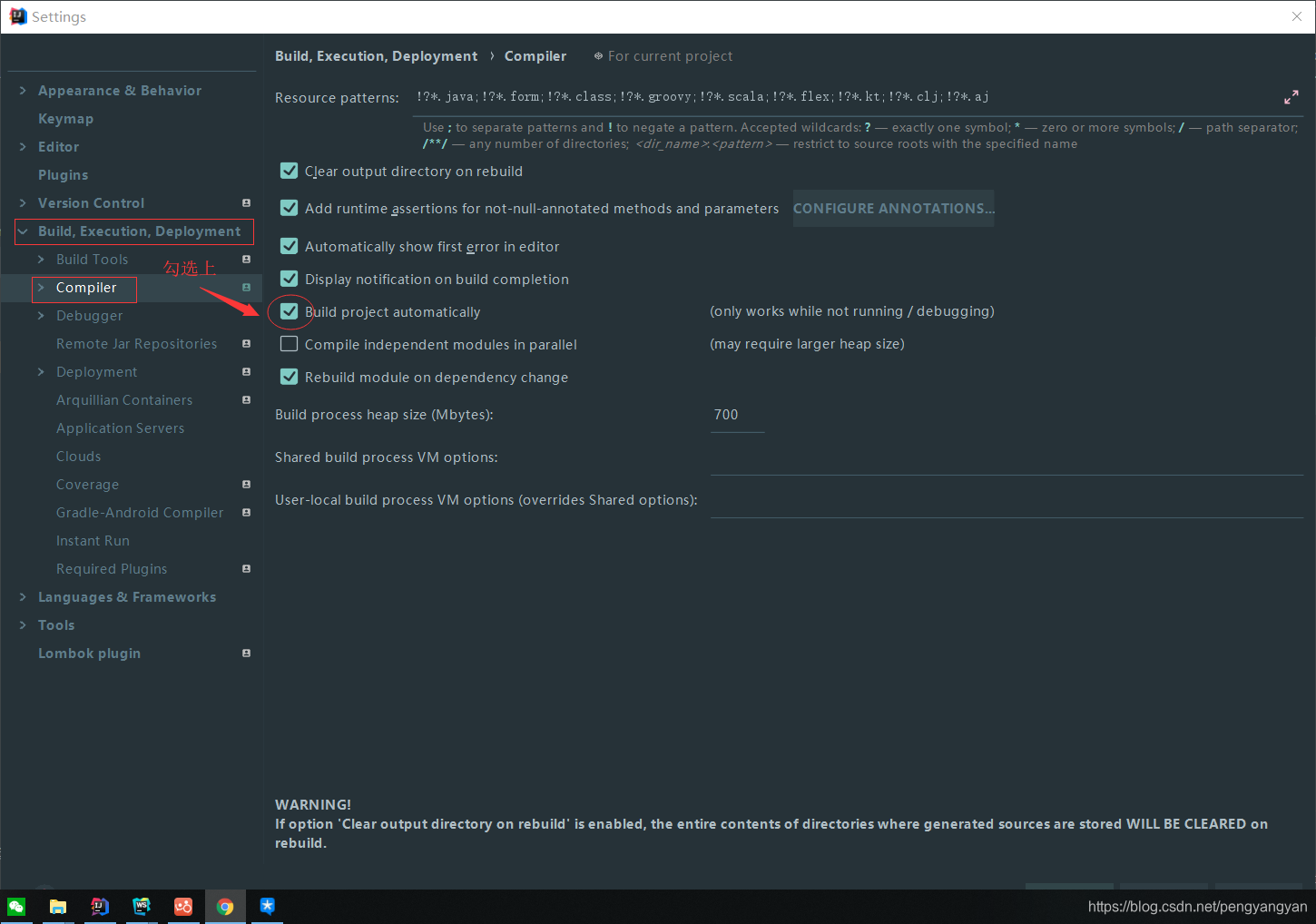
Task: Open WebStorm from the taskbar
Action: point(142,906)
